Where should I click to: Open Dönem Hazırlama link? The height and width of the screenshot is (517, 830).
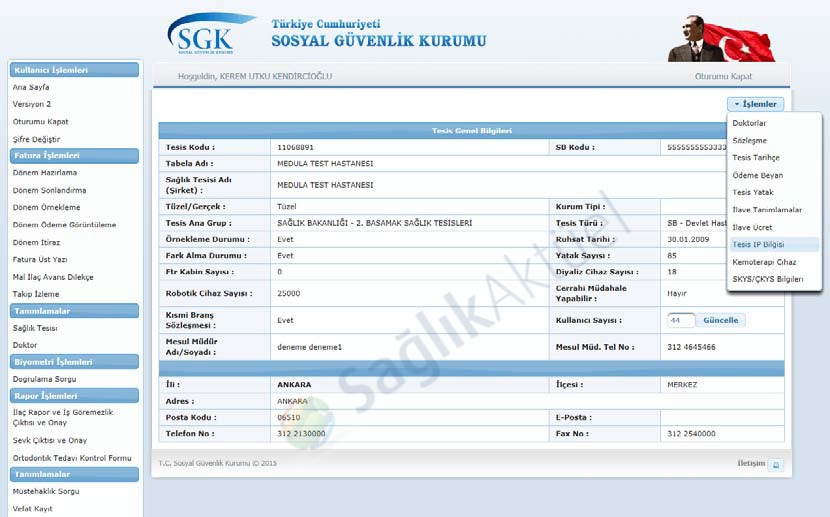pos(44,172)
